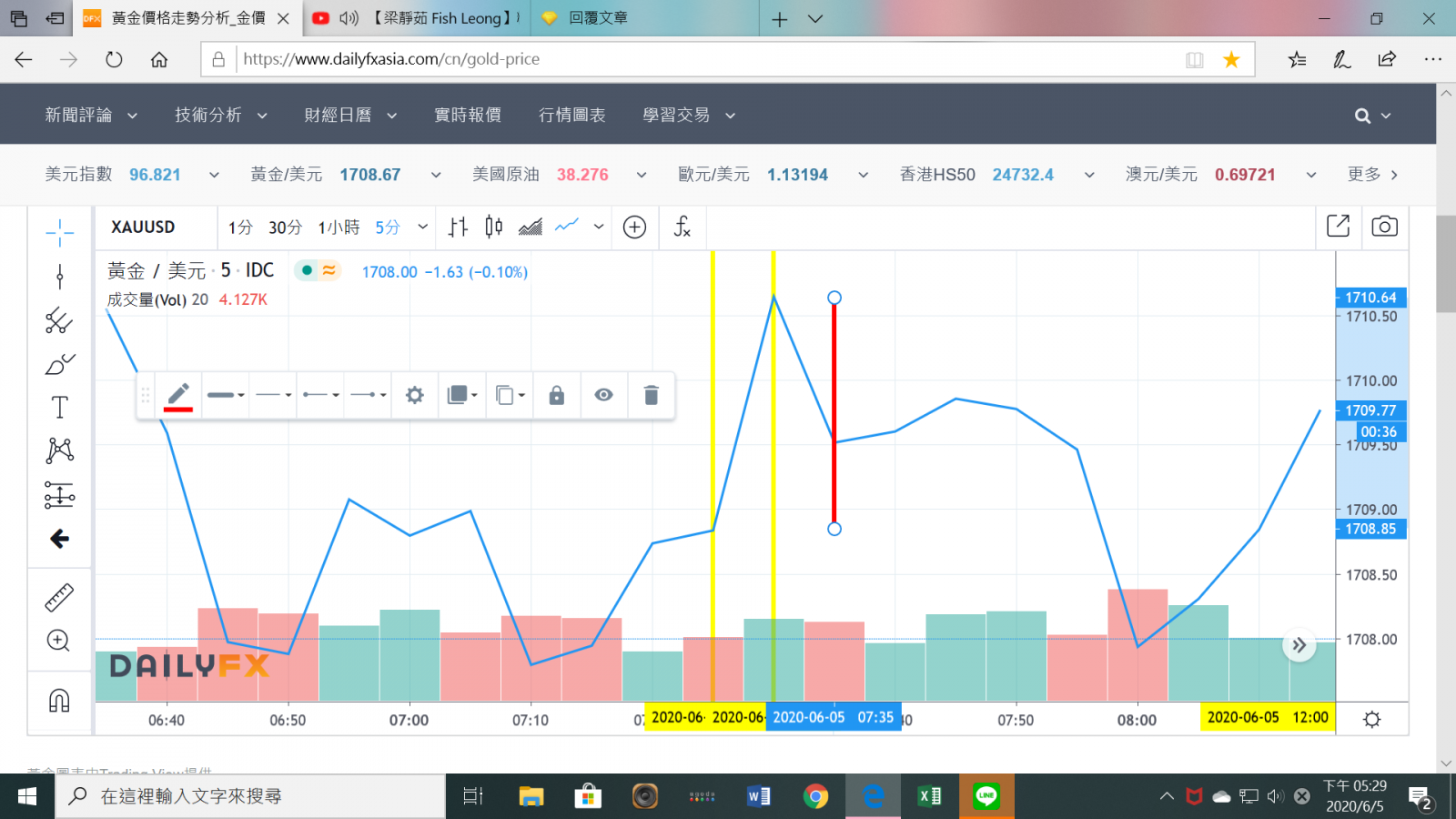The image size is (1456, 819).
Task: Open the indicators fx menu
Action: pos(682,227)
